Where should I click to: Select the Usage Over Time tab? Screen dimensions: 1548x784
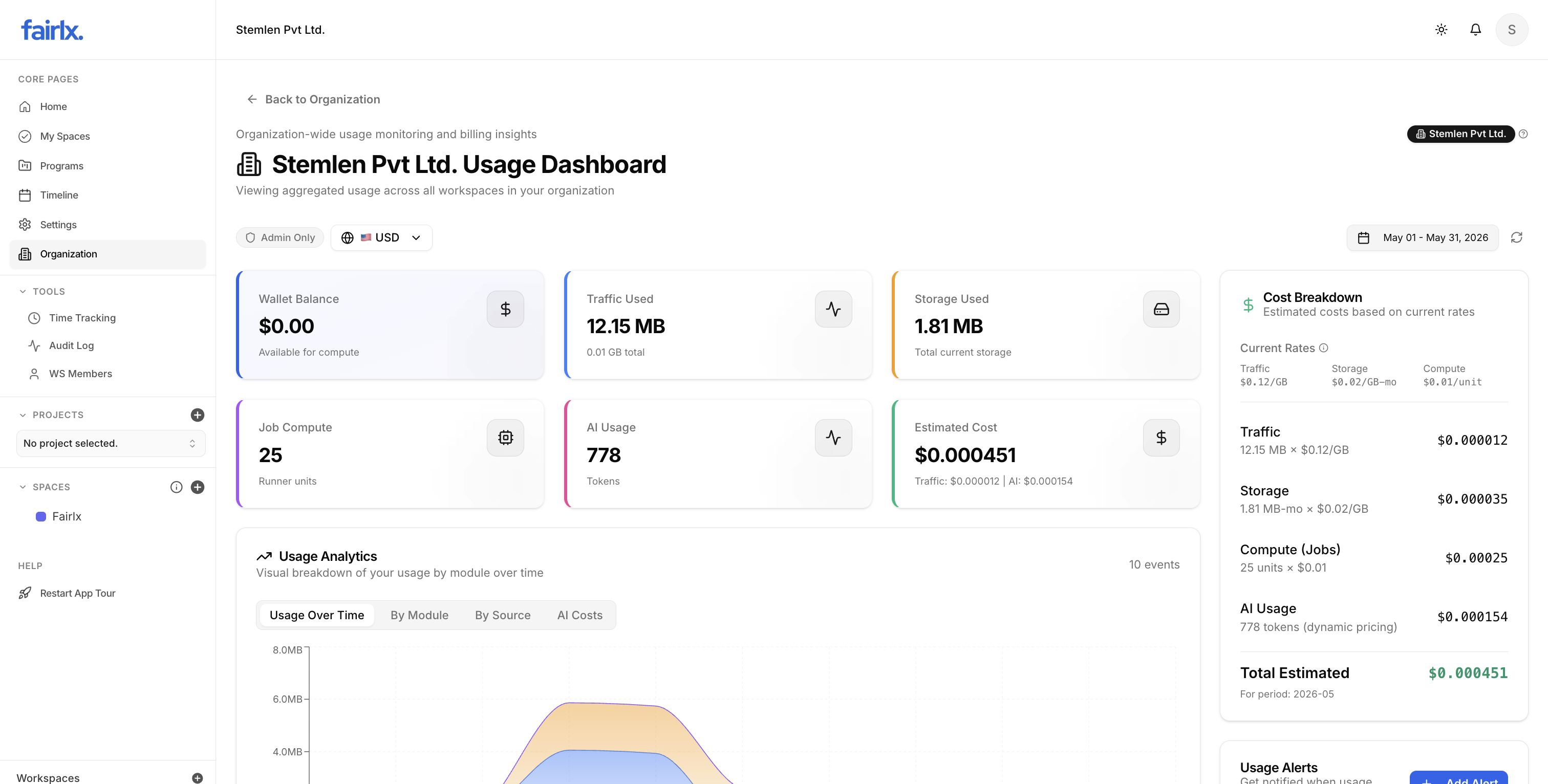[317, 615]
